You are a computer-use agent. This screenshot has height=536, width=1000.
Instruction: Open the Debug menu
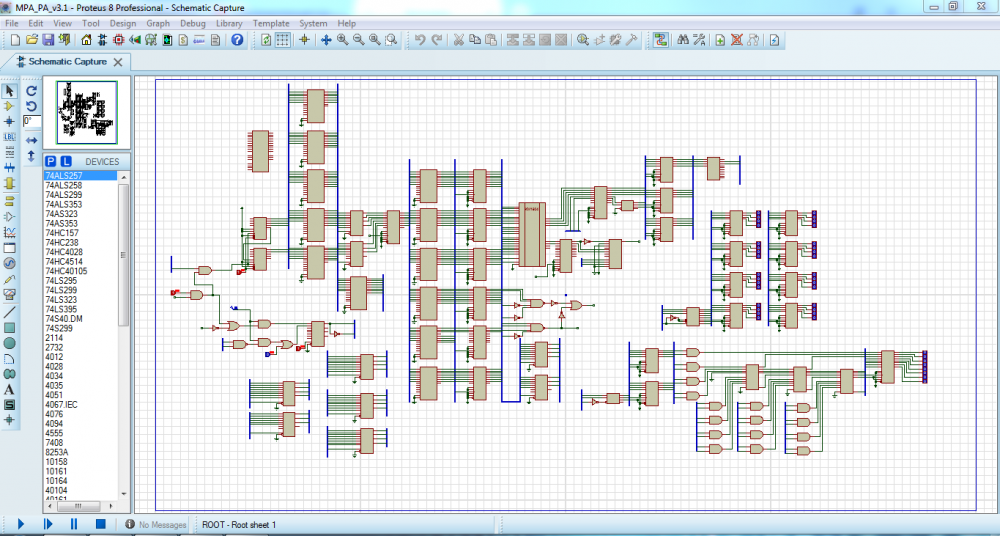[193, 23]
